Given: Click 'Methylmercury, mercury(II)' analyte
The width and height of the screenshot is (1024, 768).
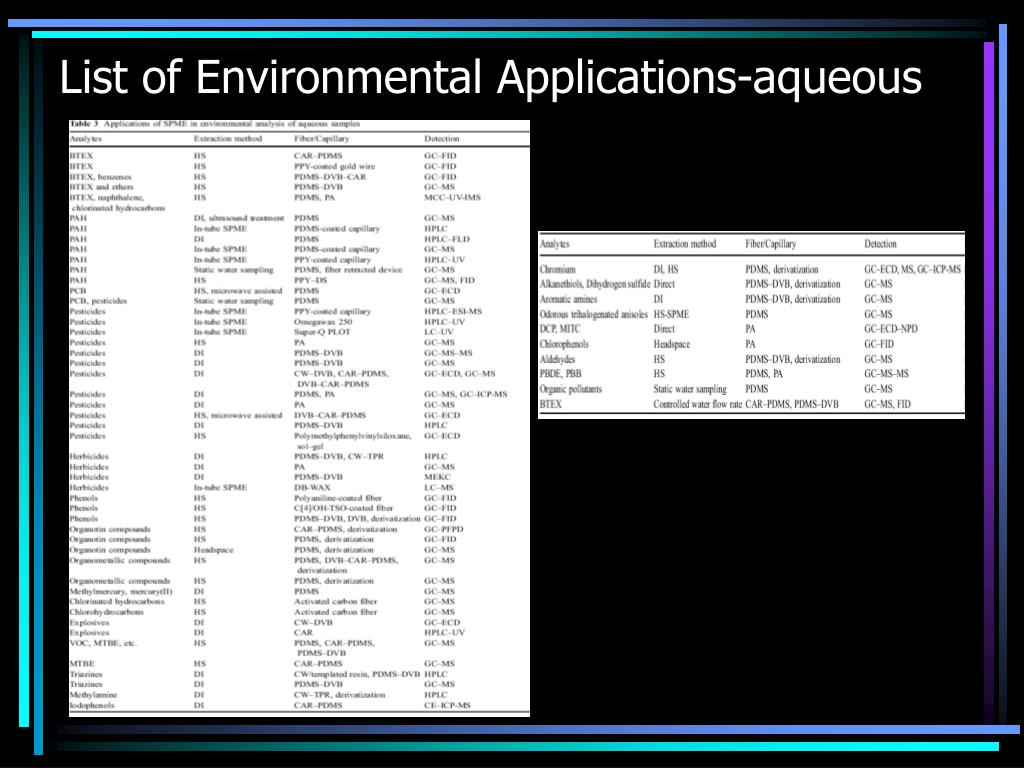Looking at the screenshot, I should pos(121,592).
